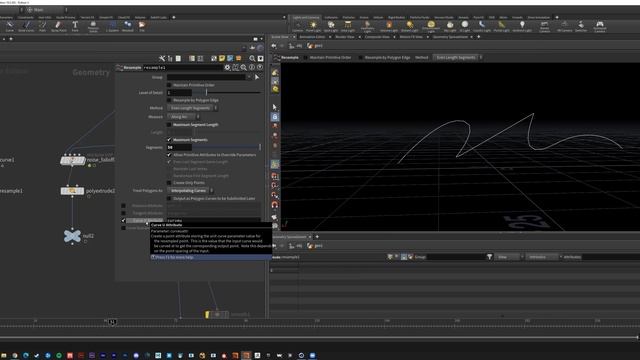Image resolution: width=640 pixels, height=360 pixels.
Task: Switch to Motion FX View pane tab
Action: tap(411, 37)
